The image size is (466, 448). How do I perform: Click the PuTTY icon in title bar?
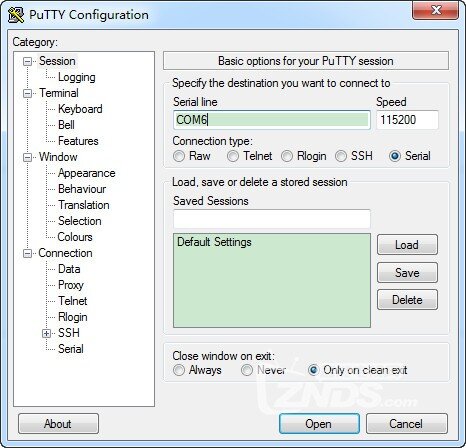[15, 15]
